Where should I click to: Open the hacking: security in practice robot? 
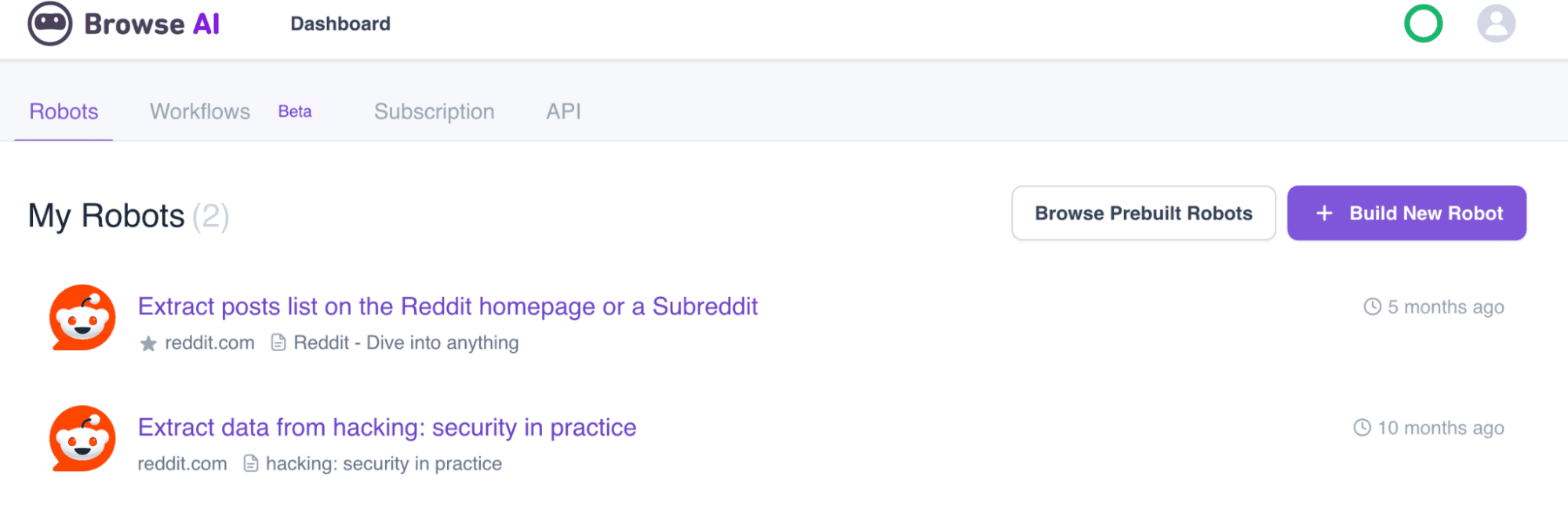click(386, 427)
